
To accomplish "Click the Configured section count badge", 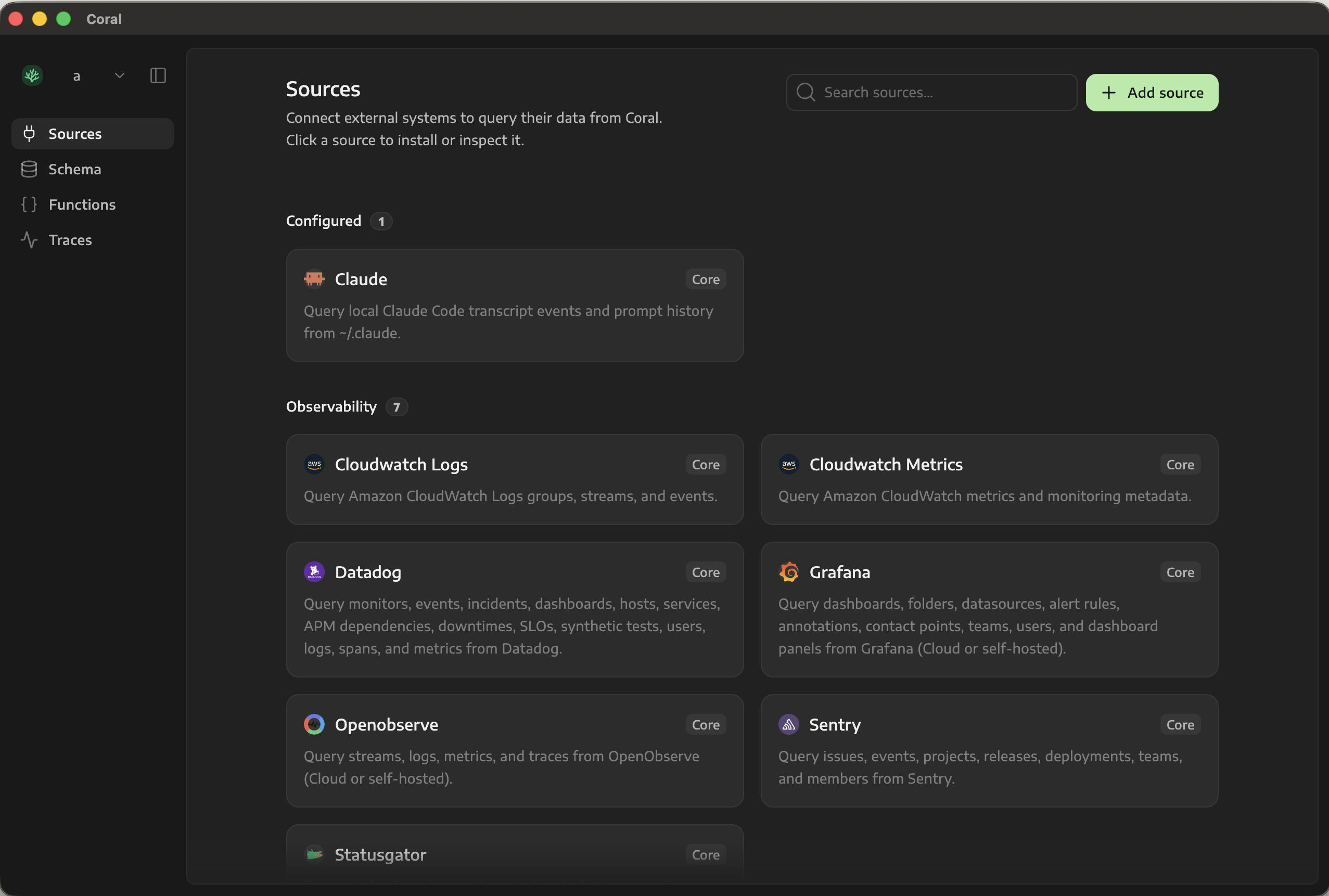I will tap(381, 221).
